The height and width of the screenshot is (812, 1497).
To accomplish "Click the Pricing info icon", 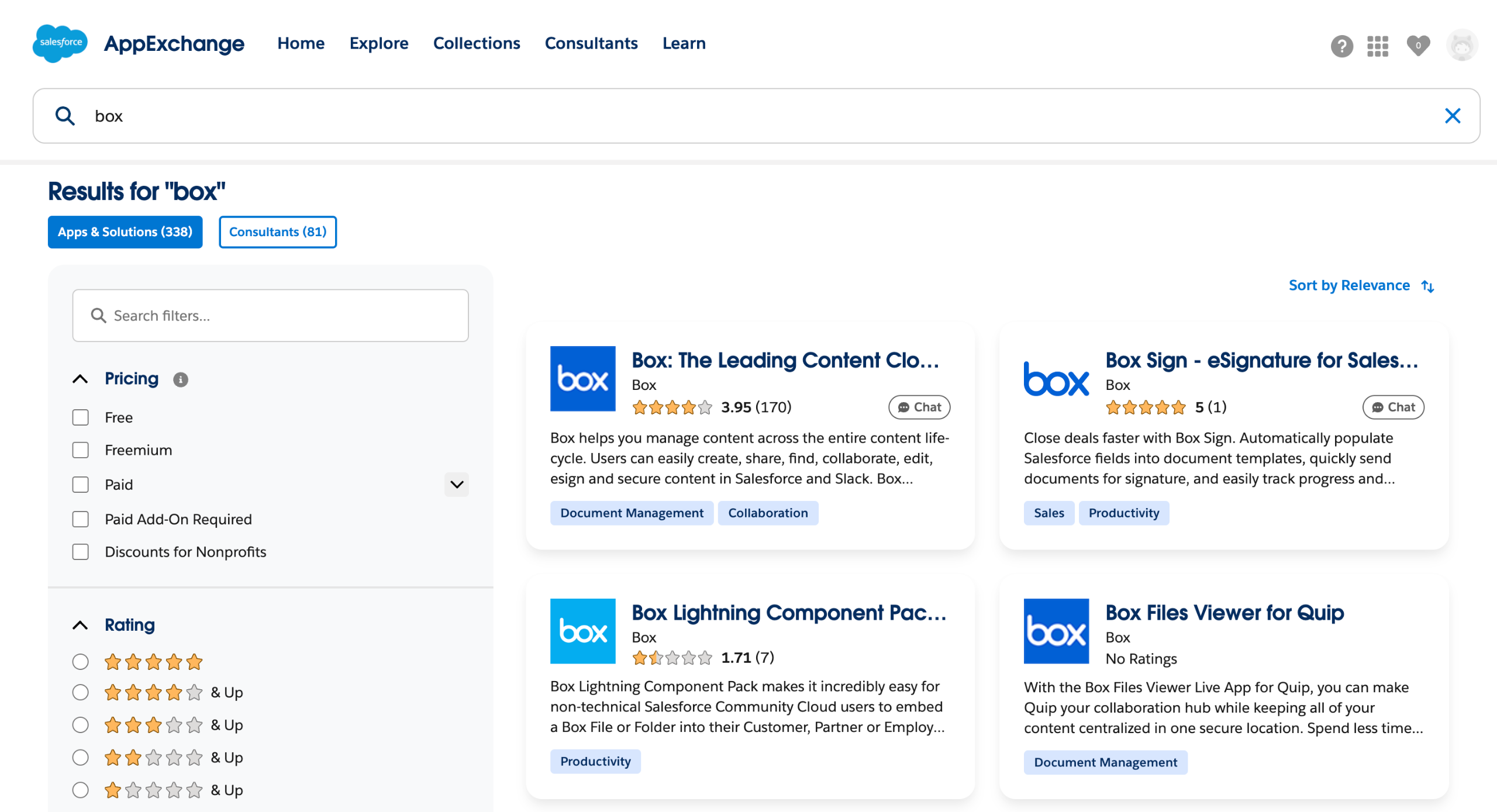I will pos(181,379).
